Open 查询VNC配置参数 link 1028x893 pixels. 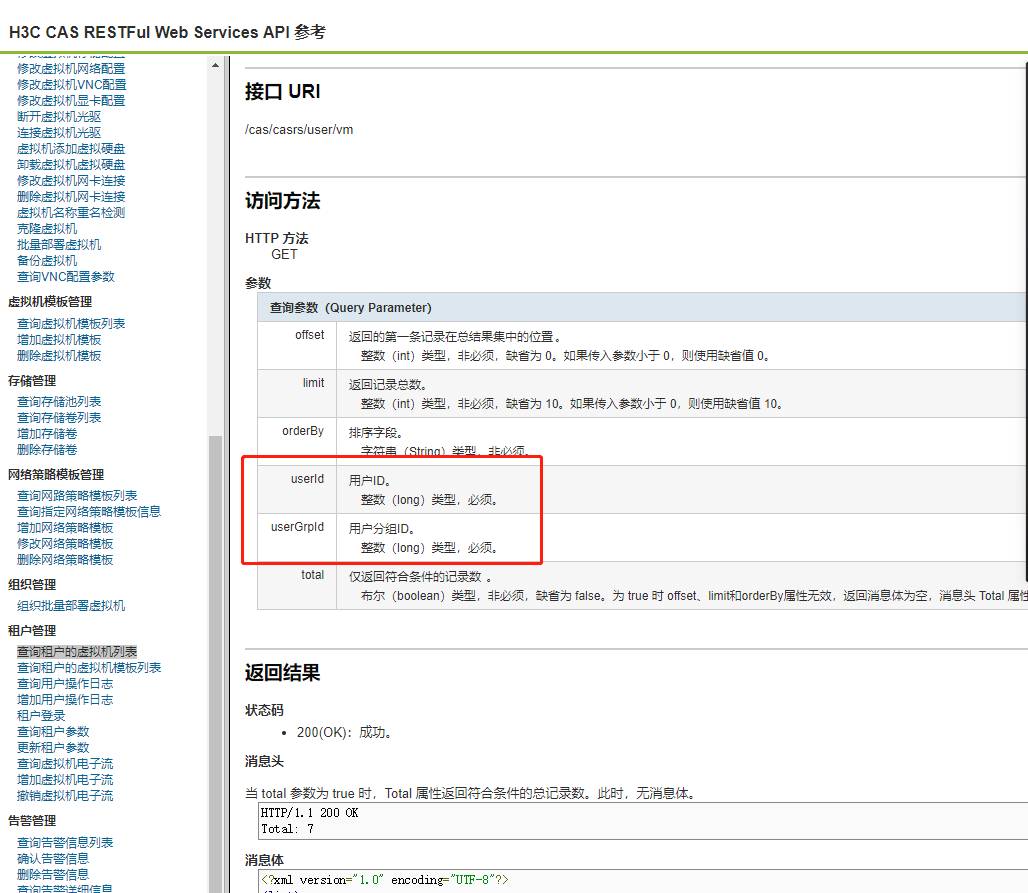coord(66,277)
